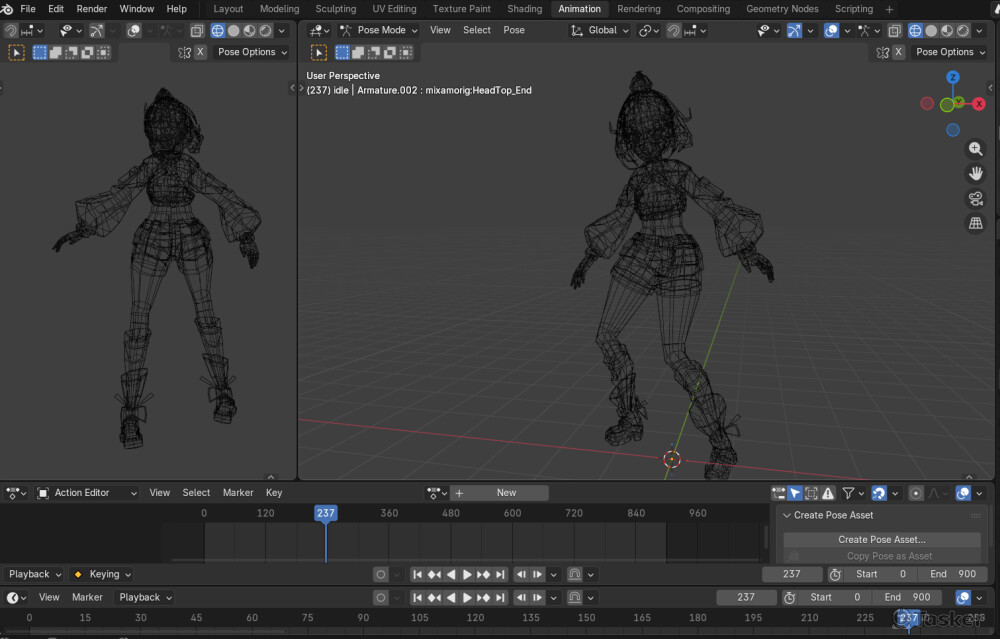Viewport: 1000px width, 639px height.
Task: Select the pan hand tool icon
Action: tap(976, 174)
